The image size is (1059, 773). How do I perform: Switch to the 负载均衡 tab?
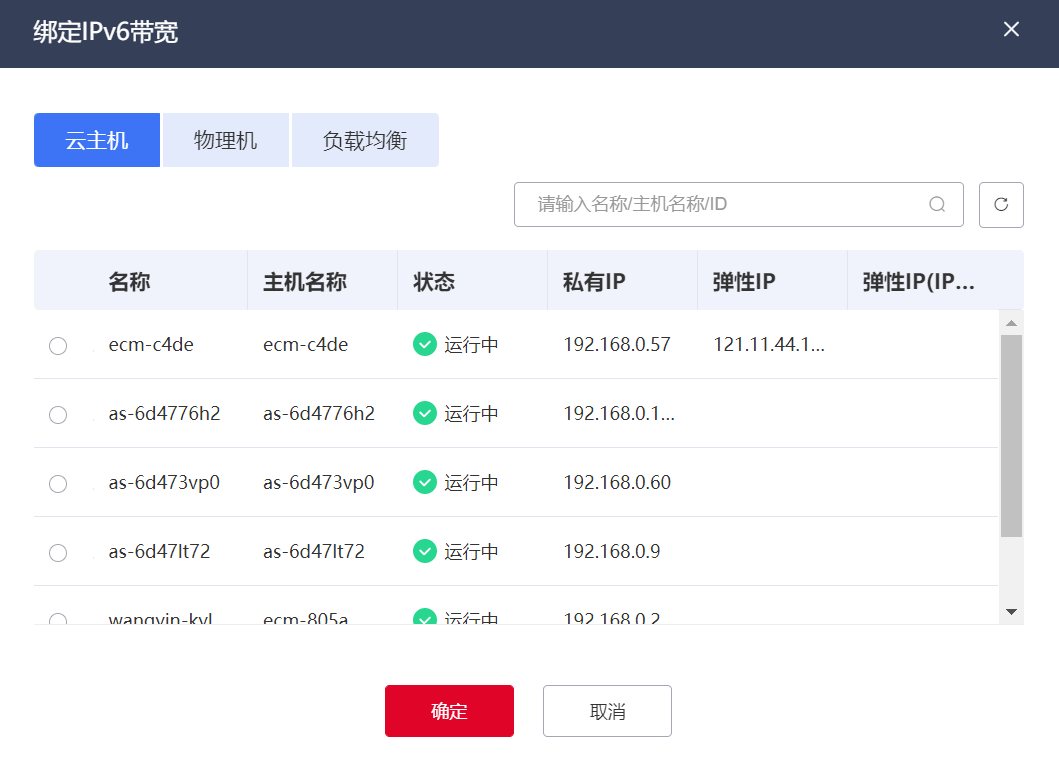[364, 139]
